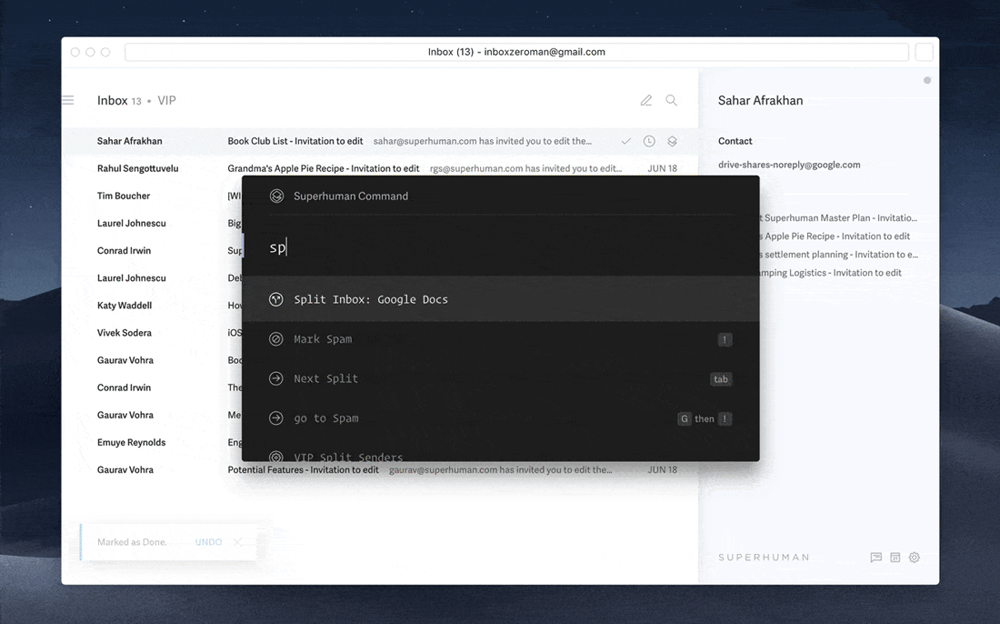This screenshot has width=1000, height=624.
Task: Click the Mark Spam command icon
Action: click(276, 339)
